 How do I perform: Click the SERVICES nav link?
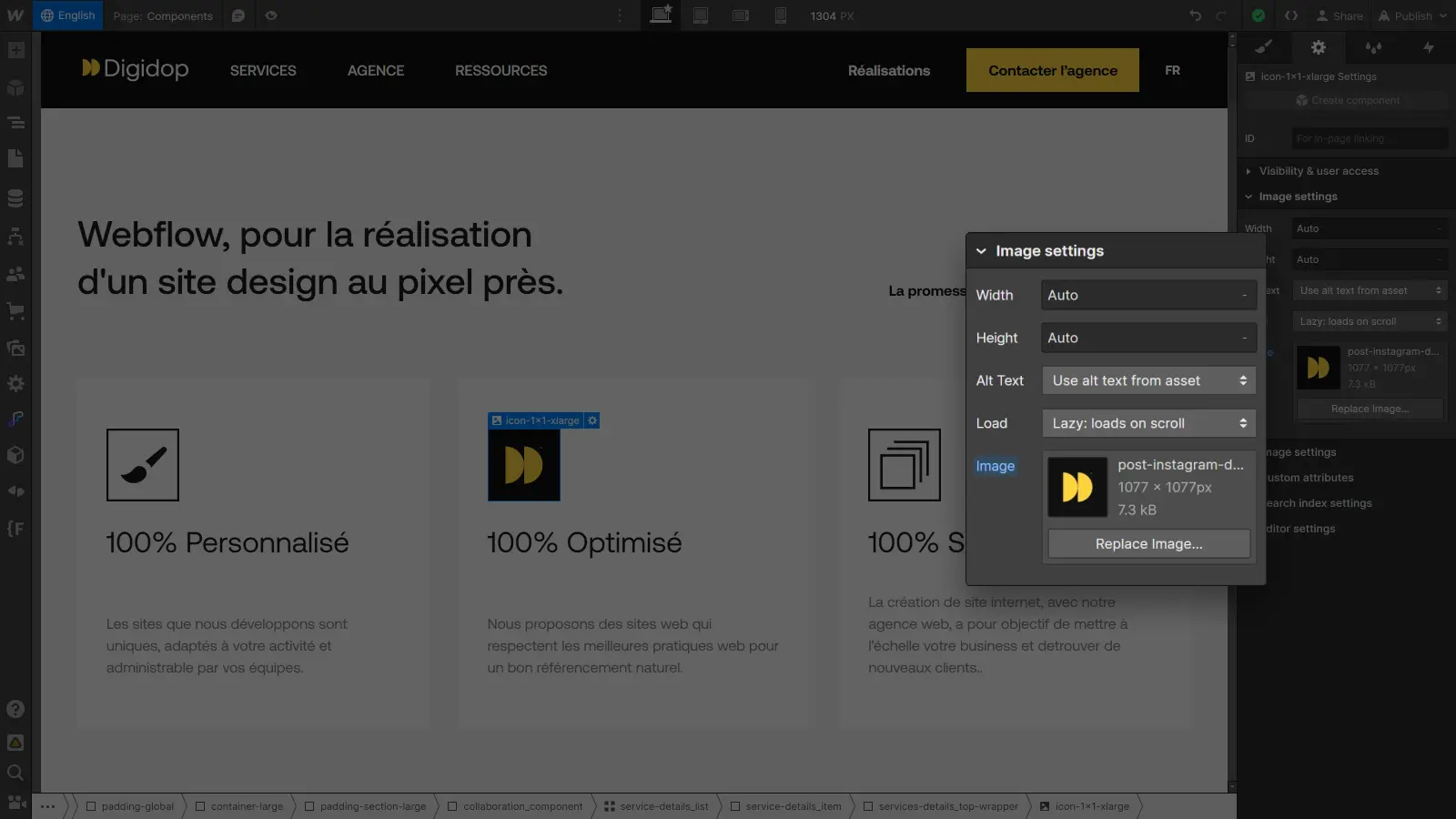(x=263, y=70)
